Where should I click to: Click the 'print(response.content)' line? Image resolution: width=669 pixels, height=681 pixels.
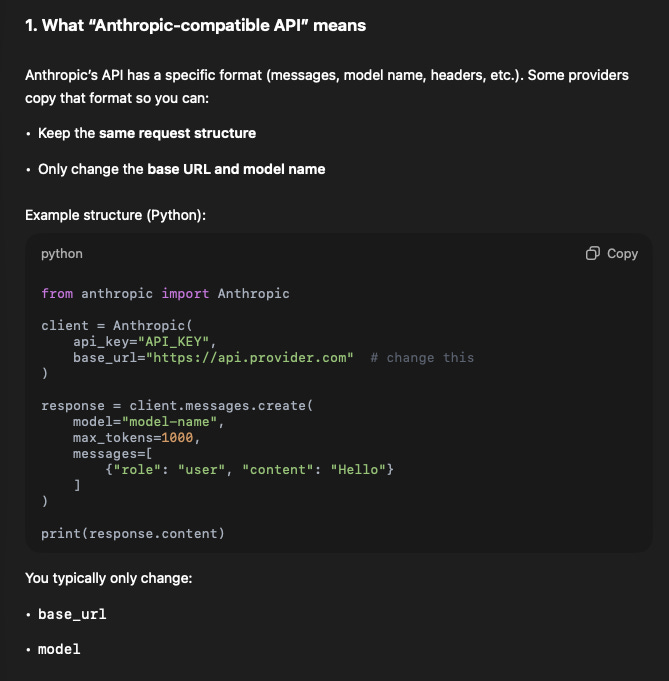click(x=132, y=533)
